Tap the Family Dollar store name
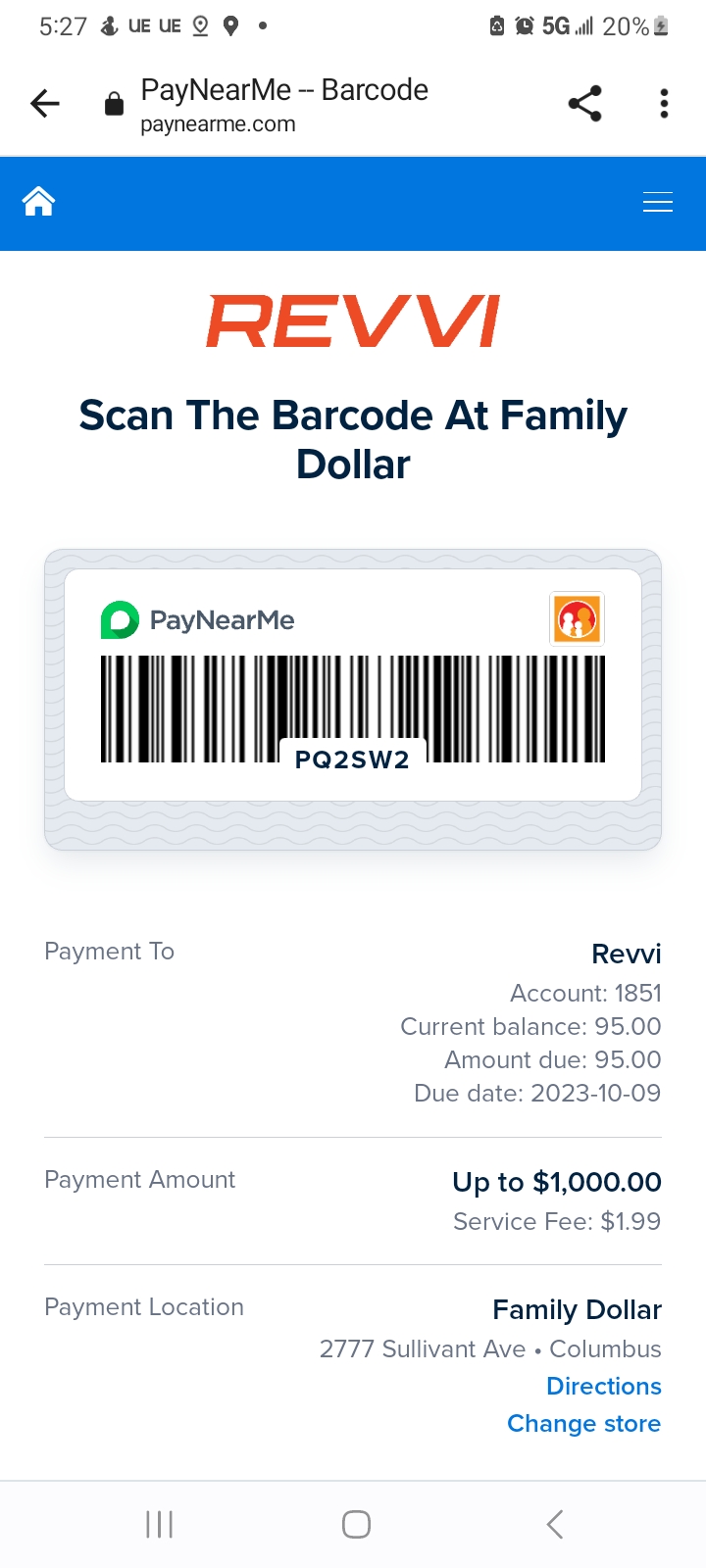This screenshot has width=706, height=1568. point(577,1309)
